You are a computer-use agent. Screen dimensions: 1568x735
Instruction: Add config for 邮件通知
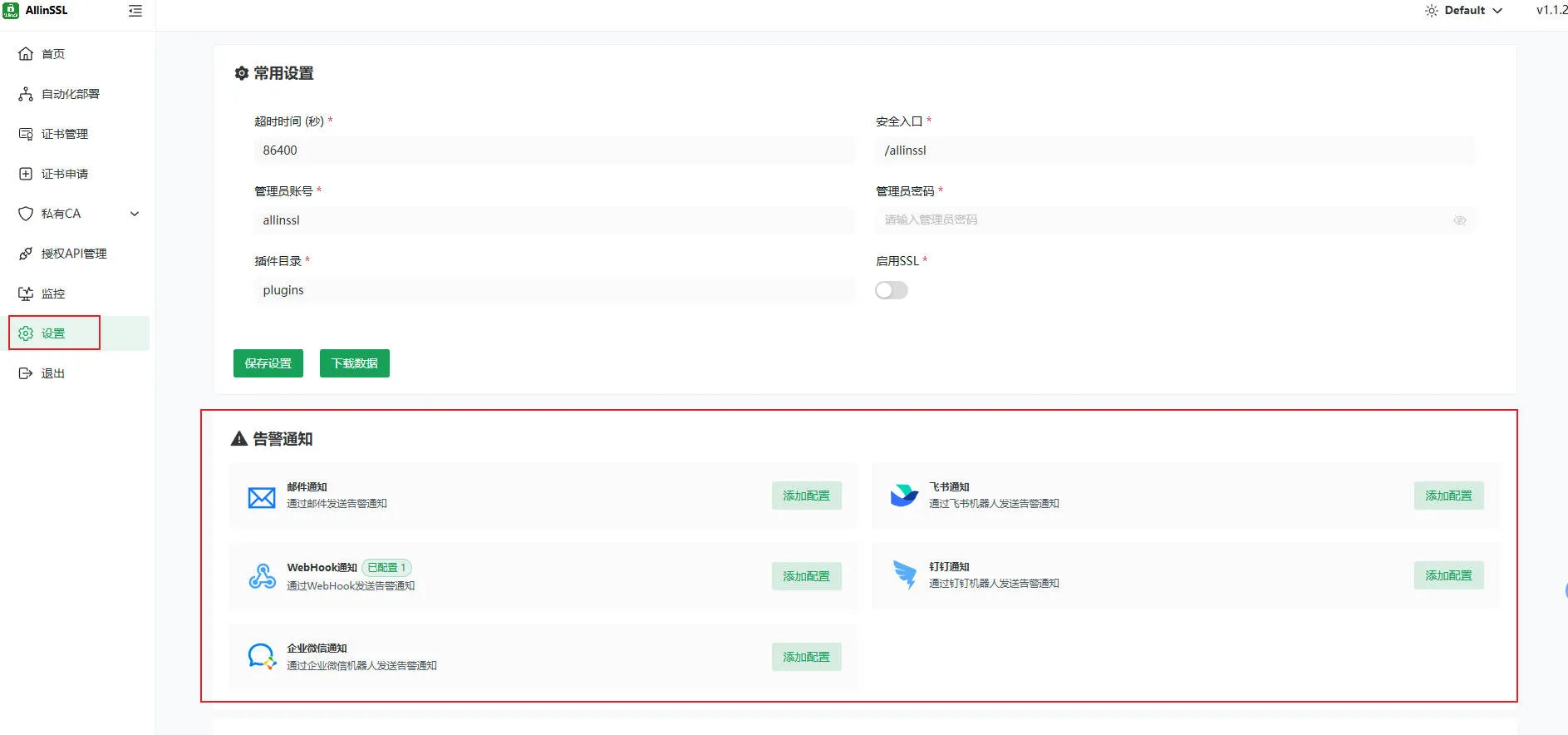point(806,496)
